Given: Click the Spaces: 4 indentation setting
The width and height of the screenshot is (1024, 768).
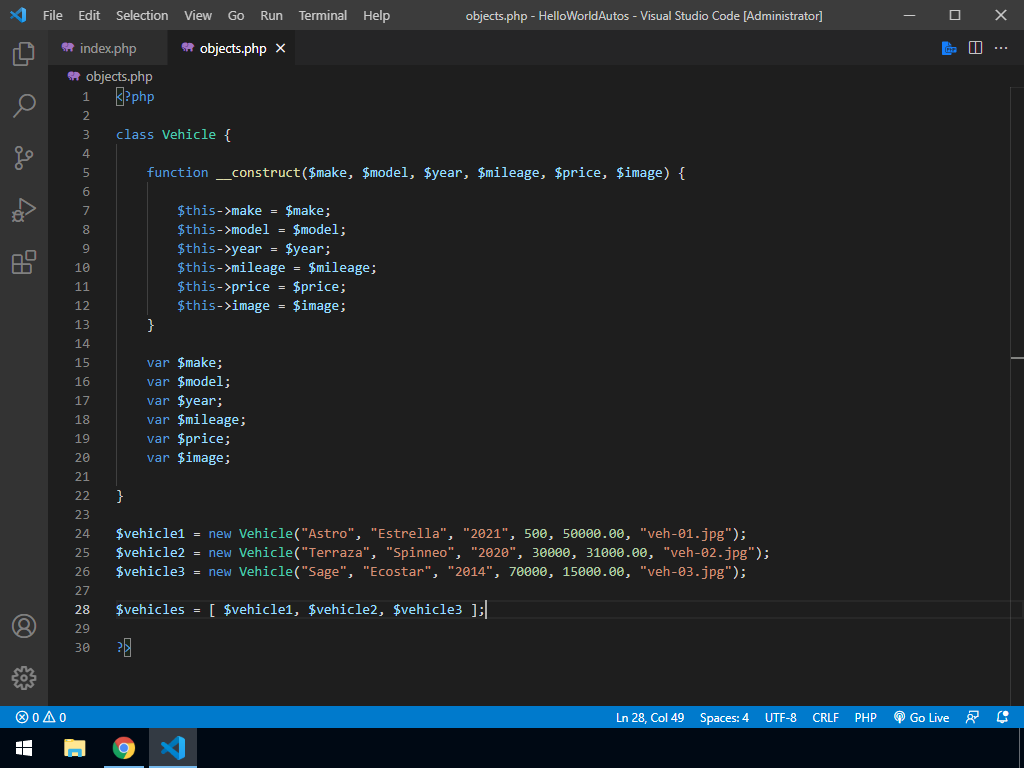Looking at the screenshot, I should 724,717.
